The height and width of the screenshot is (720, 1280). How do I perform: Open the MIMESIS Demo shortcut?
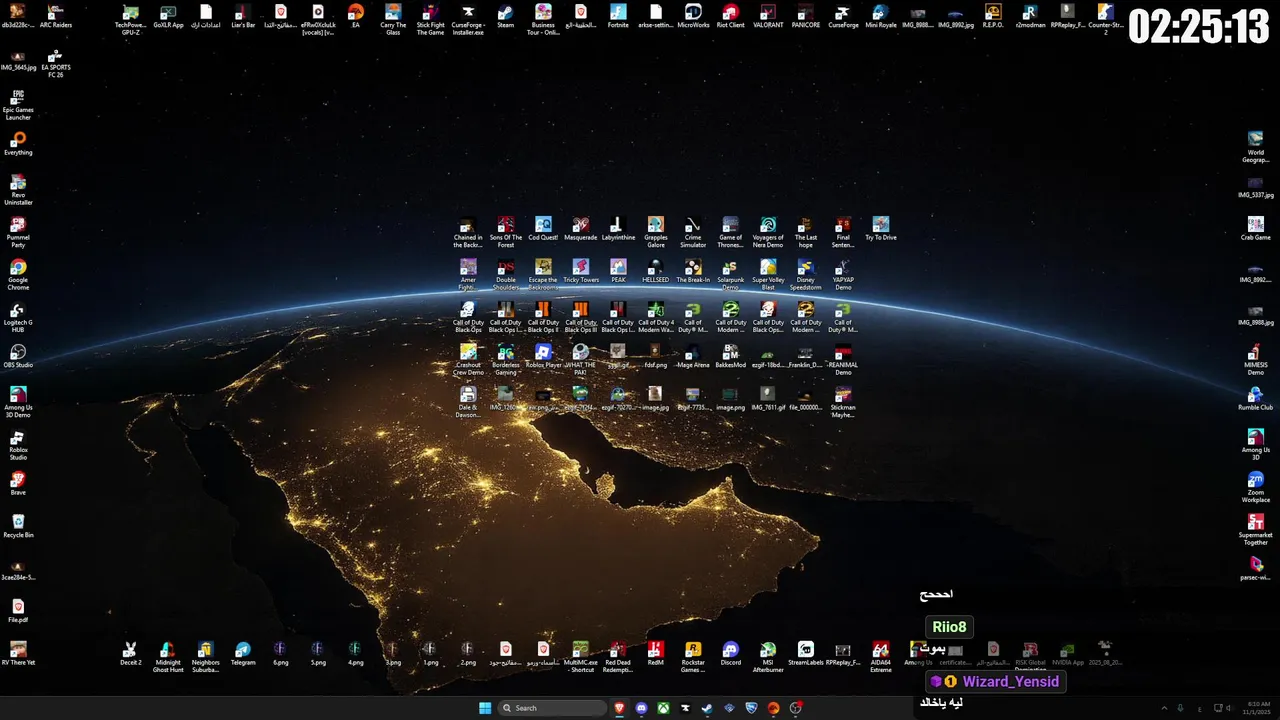[x=1255, y=359]
